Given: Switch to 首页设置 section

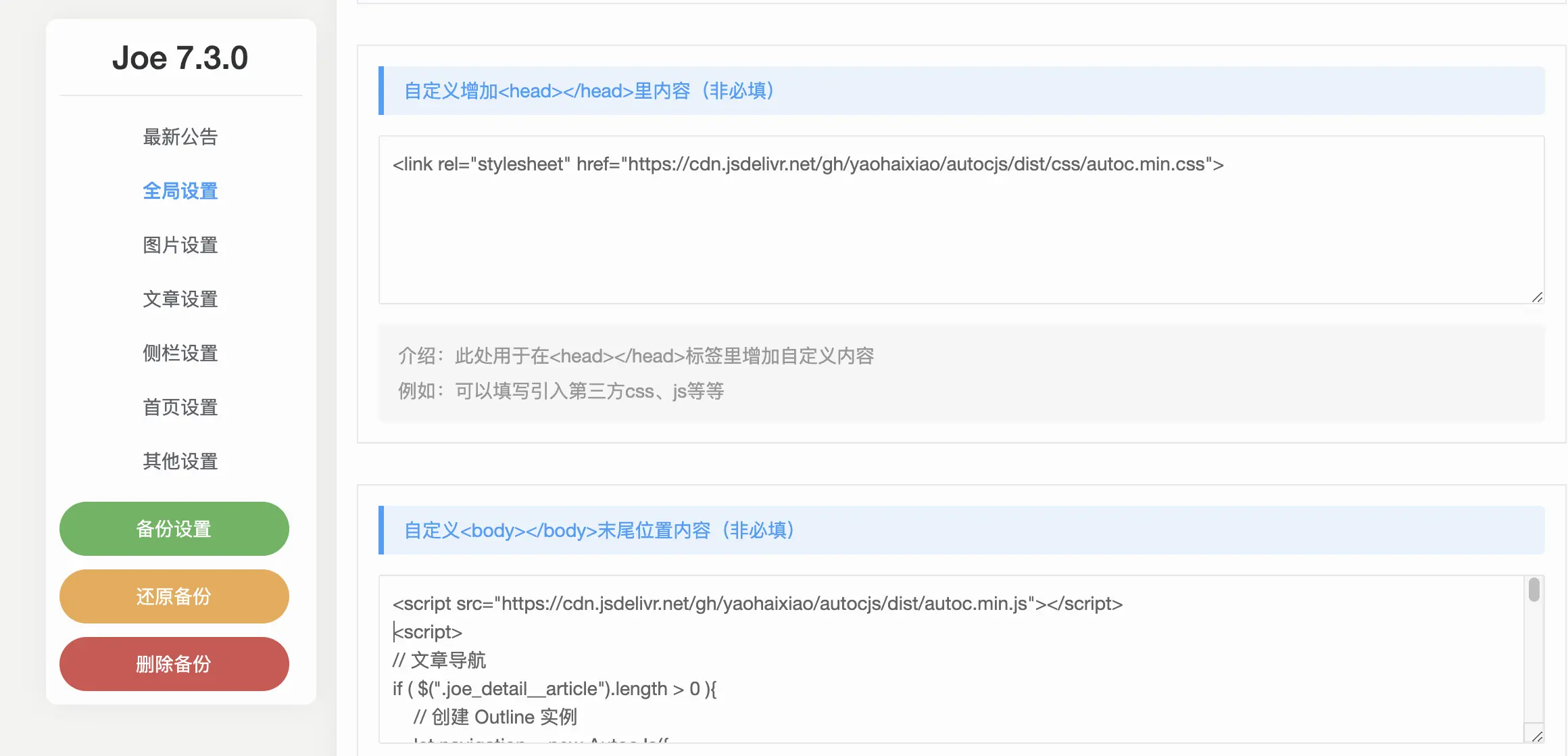Looking at the screenshot, I should 180,407.
